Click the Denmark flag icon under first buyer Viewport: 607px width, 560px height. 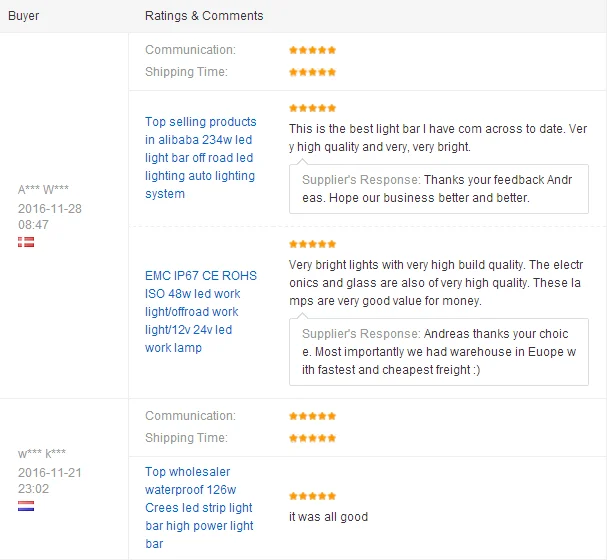tap(26, 242)
